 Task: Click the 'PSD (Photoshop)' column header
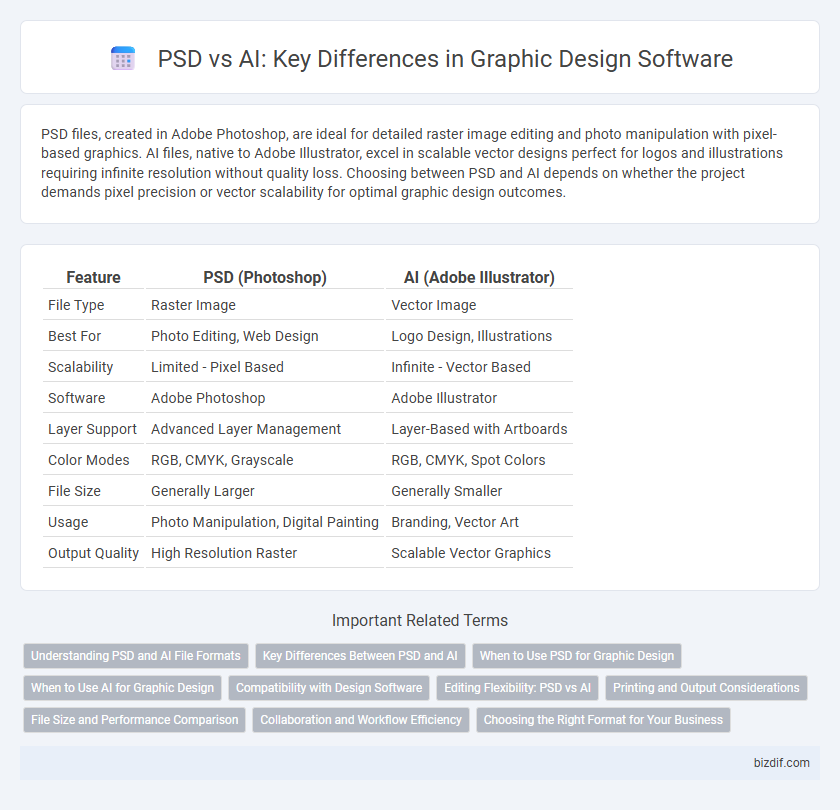[265, 277]
